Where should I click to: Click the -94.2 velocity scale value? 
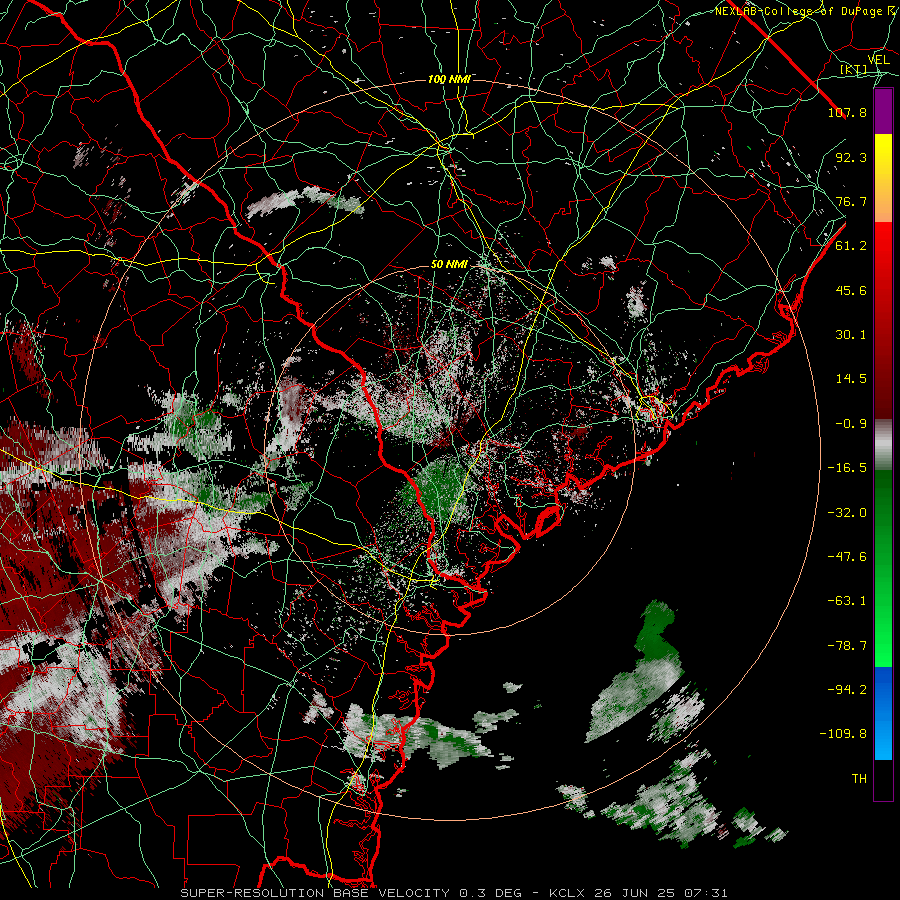click(x=847, y=690)
